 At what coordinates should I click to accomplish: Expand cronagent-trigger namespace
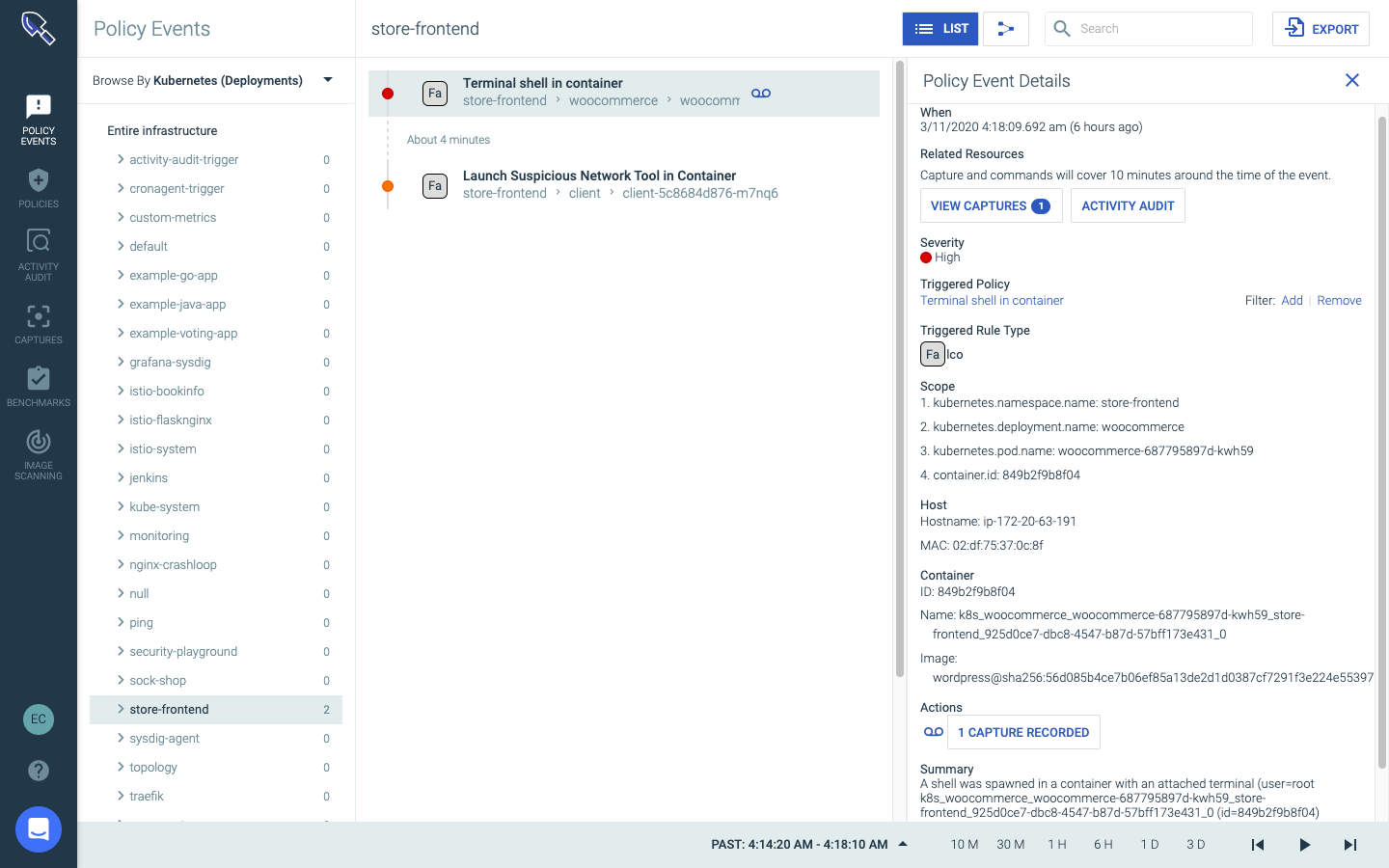(121, 188)
